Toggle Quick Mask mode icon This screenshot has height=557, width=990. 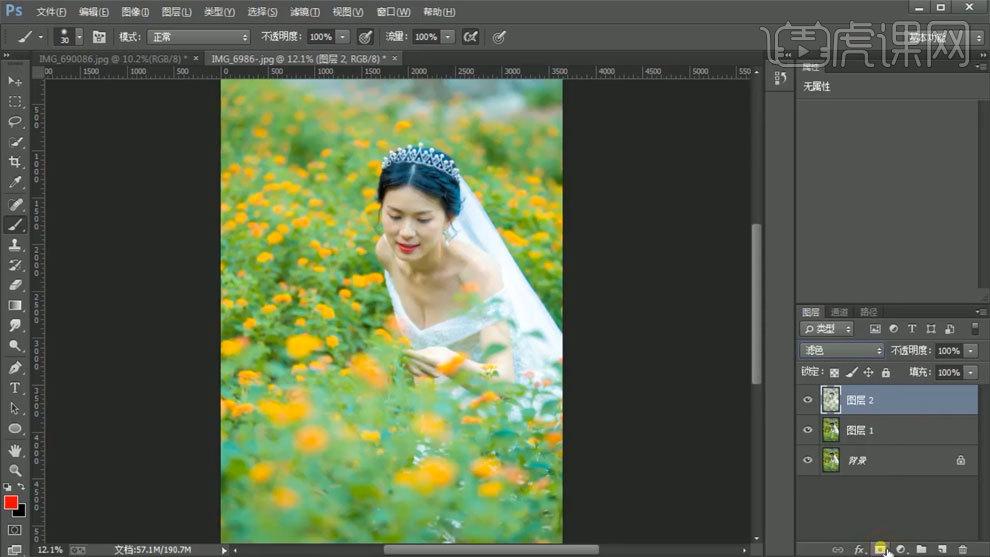(15, 530)
